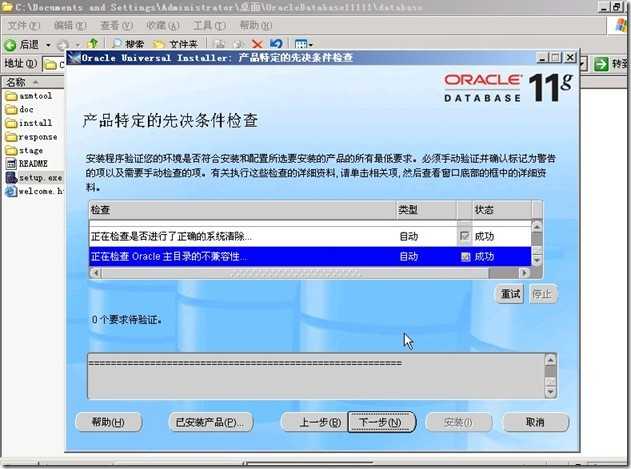Click the green Go (转到) arrow icon
631x469 pixels.
pyautogui.click(x=601, y=64)
